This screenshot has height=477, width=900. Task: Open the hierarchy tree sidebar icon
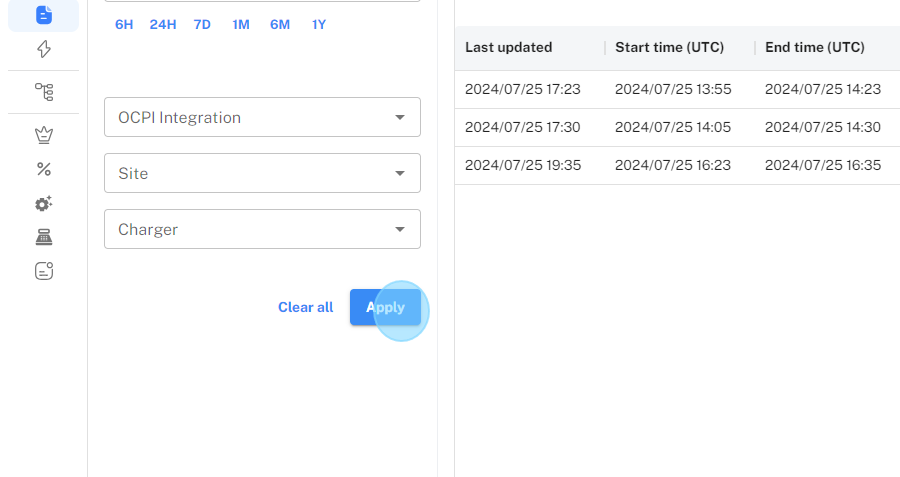(x=43, y=92)
